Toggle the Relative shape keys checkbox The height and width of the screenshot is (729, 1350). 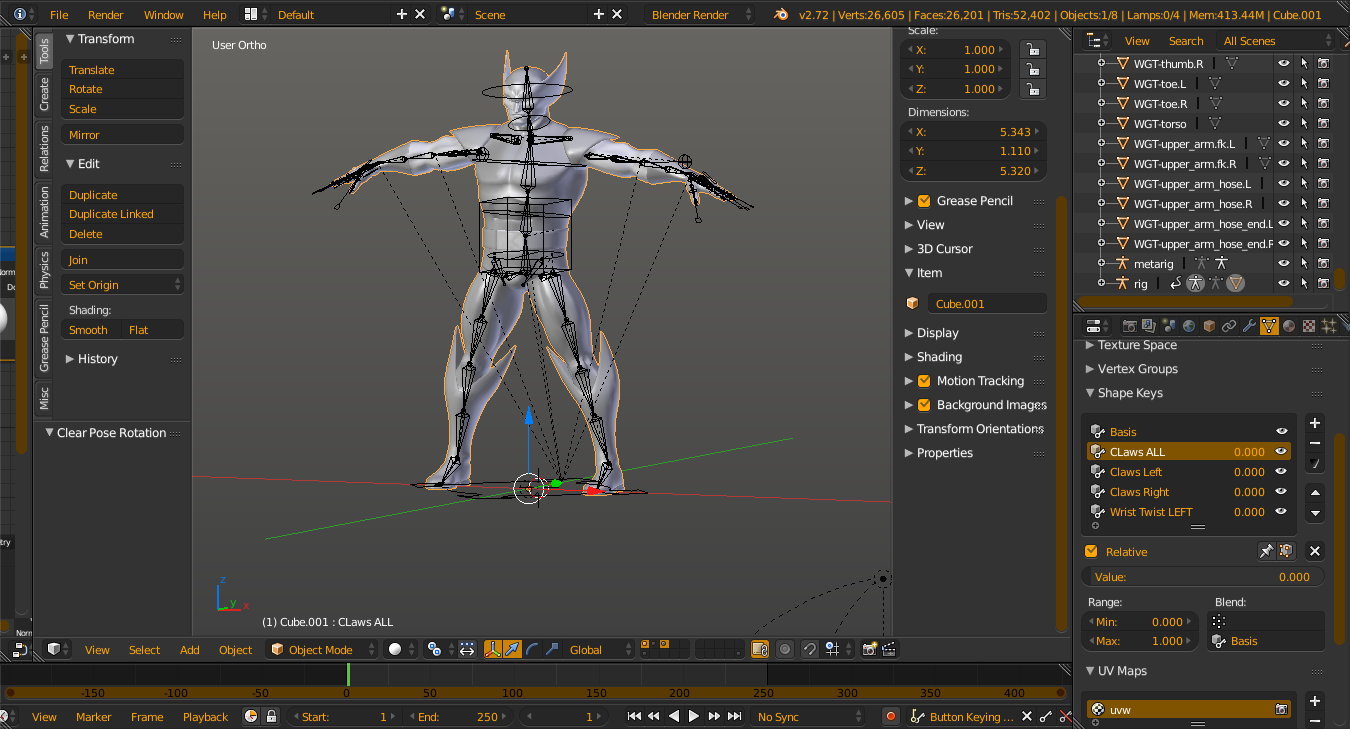pos(1091,552)
